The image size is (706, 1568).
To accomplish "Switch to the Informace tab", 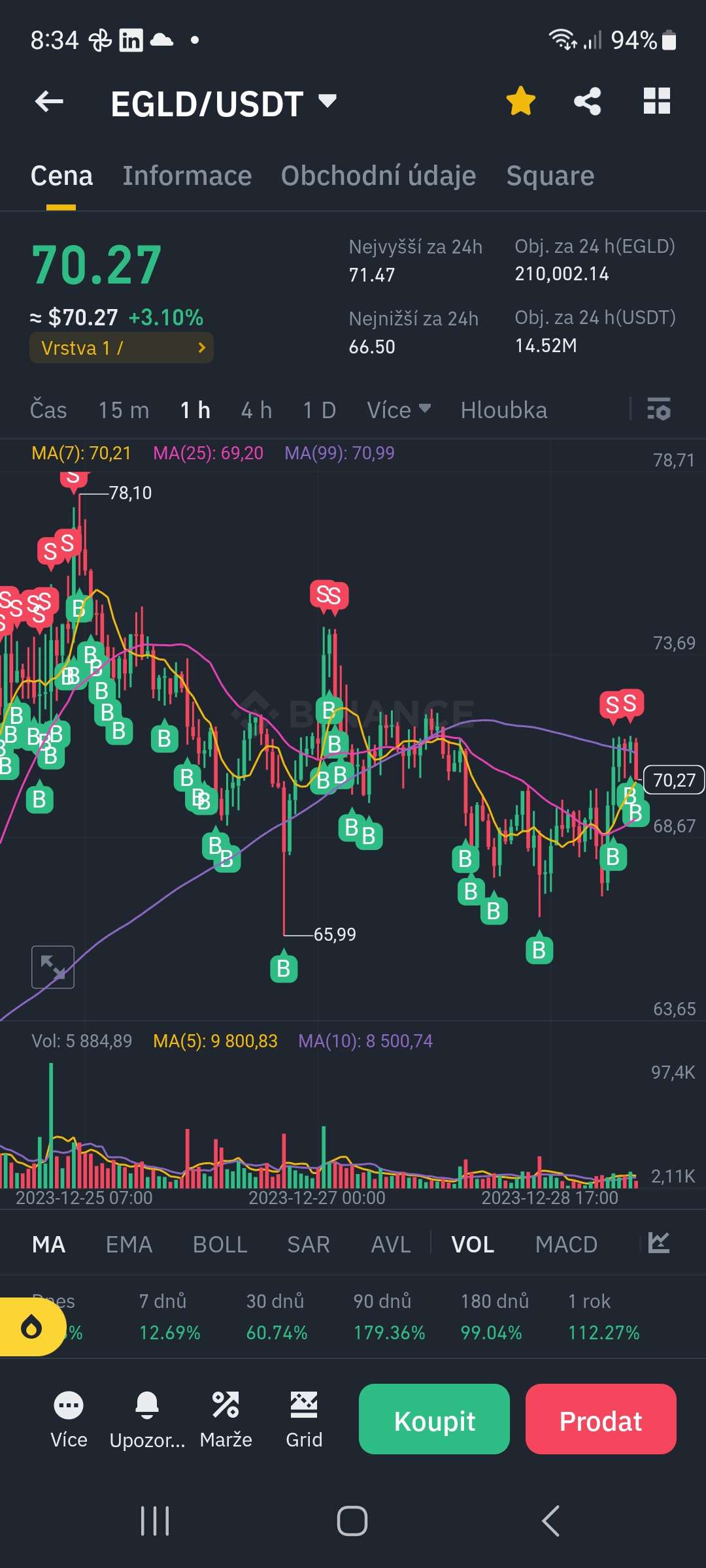I will point(187,176).
